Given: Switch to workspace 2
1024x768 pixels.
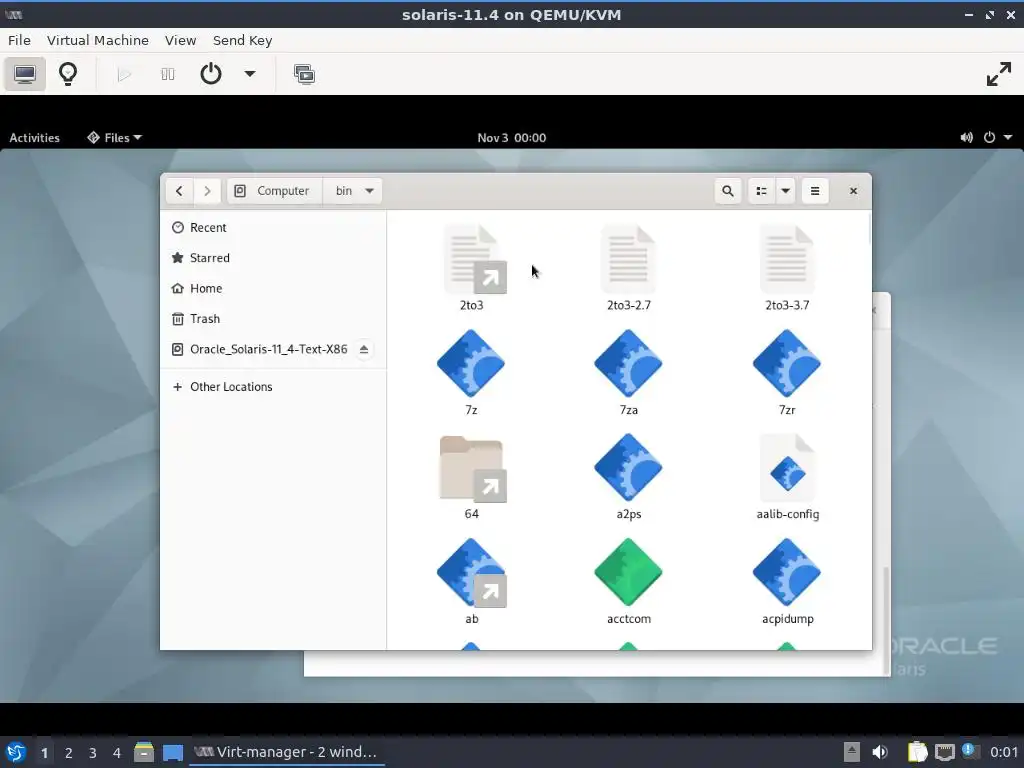Looking at the screenshot, I should pos(69,753).
